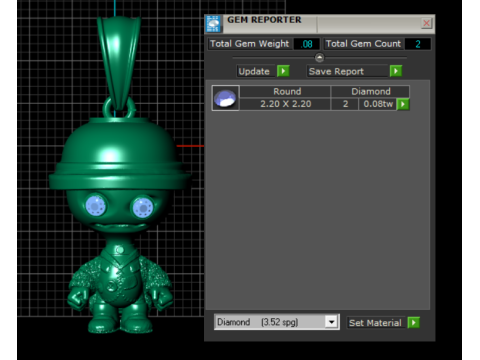Click the right blue gem eye on model
480x360 pixels.
pos(143,207)
